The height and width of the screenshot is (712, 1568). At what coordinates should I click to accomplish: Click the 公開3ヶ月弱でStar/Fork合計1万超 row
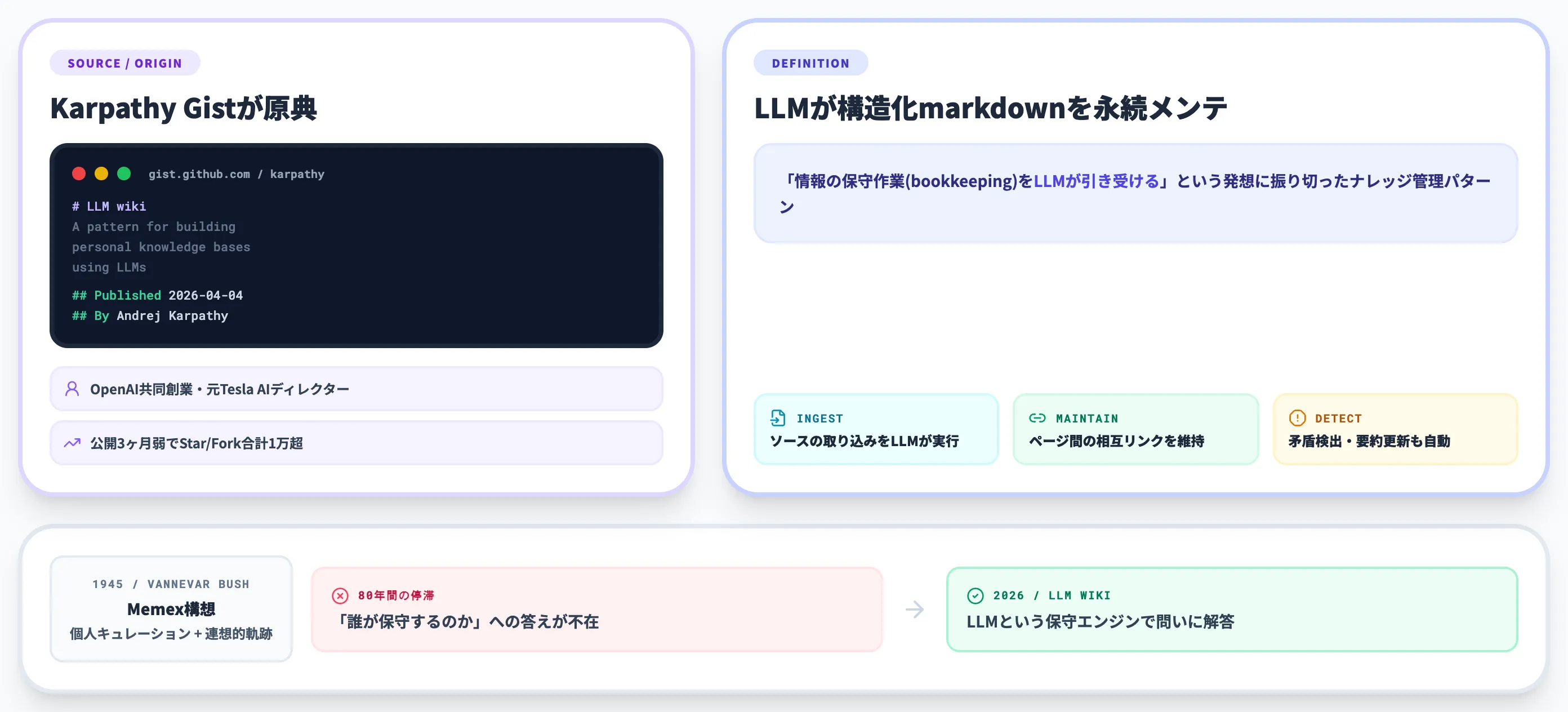(356, 443)
